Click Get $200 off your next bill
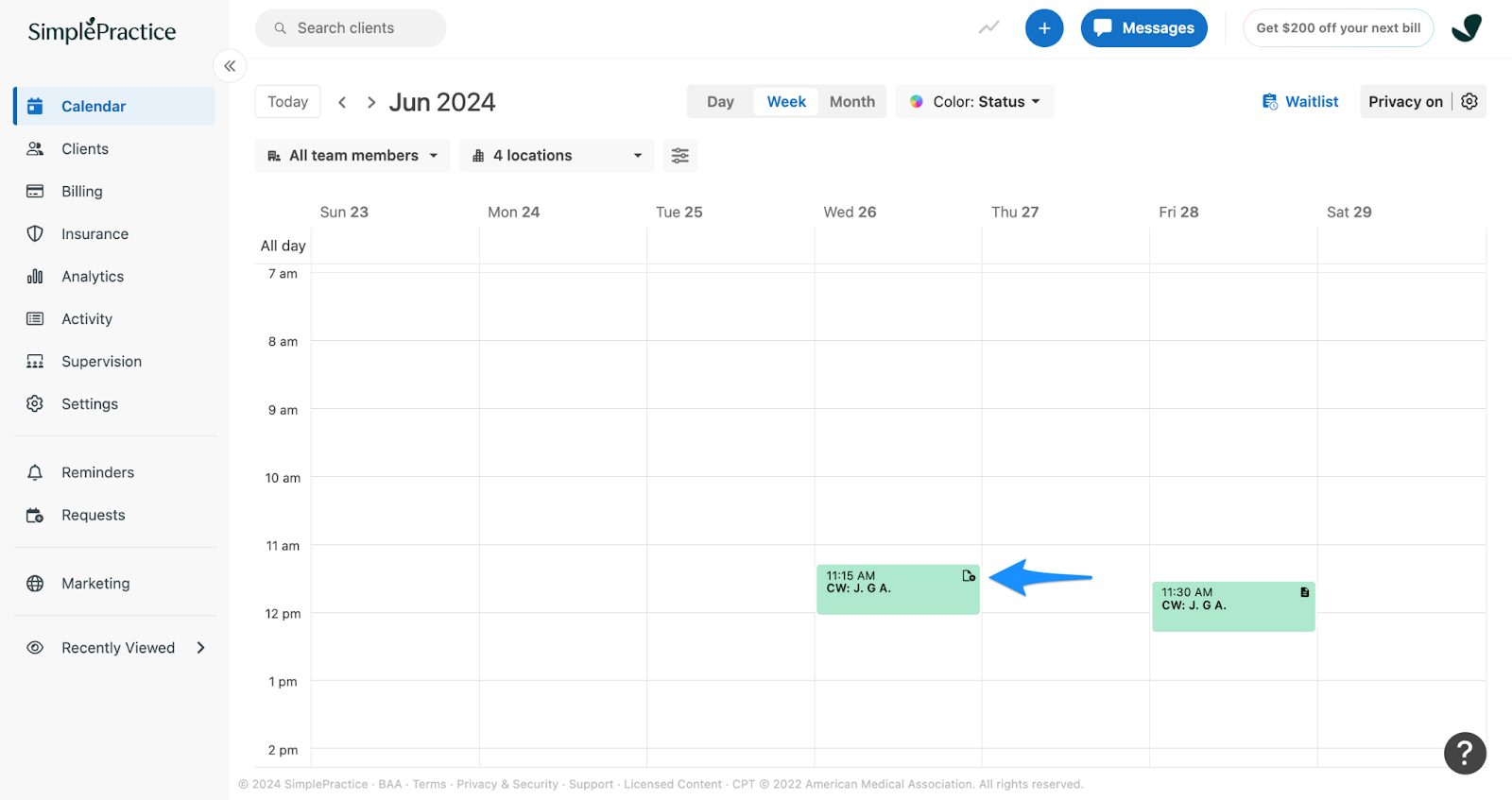The width and height of the screenshot is (1512, 800). (1338, 28)
